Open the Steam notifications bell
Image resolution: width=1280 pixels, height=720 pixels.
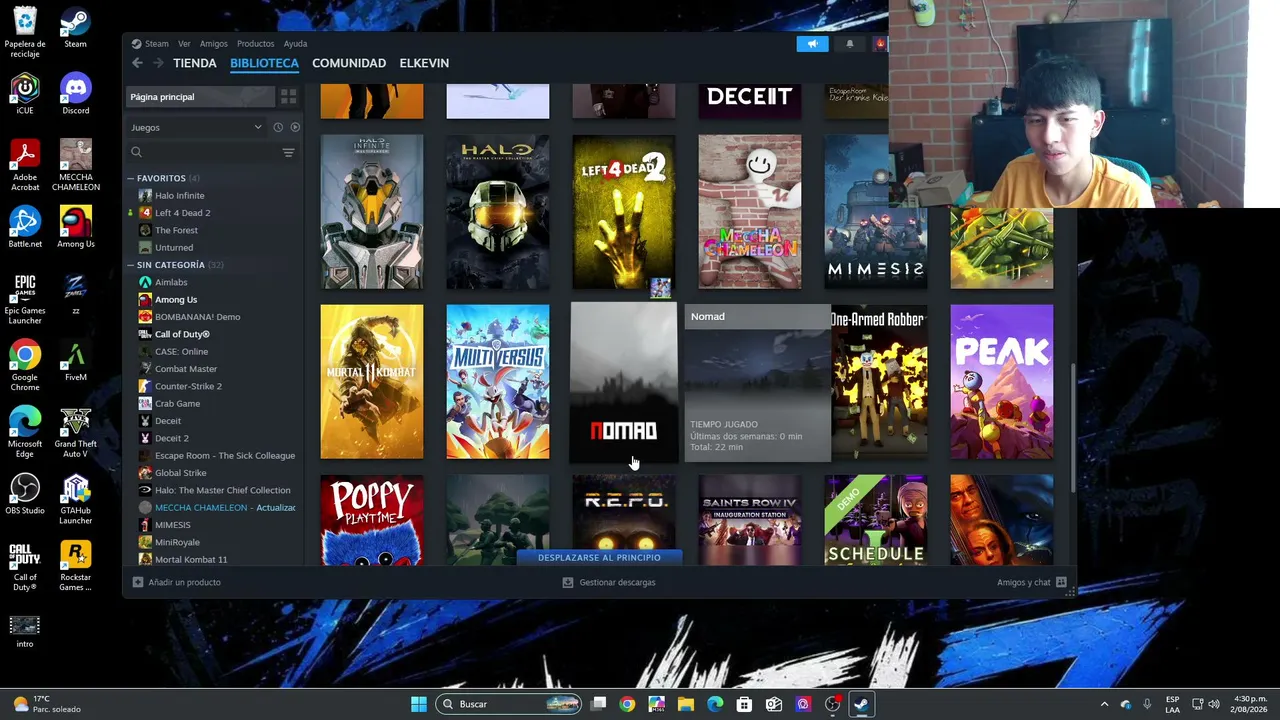pyautogui.click(x=850, y=44)
